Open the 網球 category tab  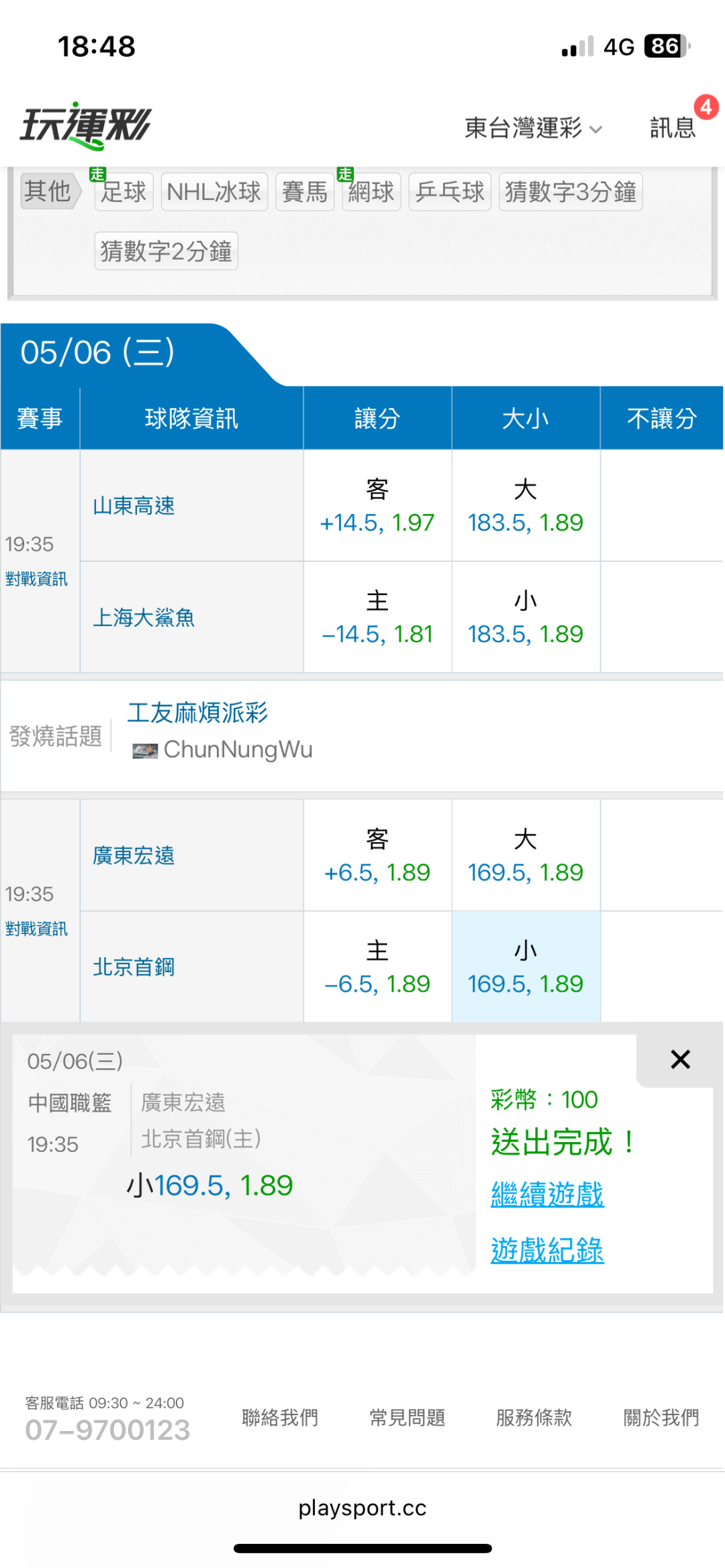371,192
